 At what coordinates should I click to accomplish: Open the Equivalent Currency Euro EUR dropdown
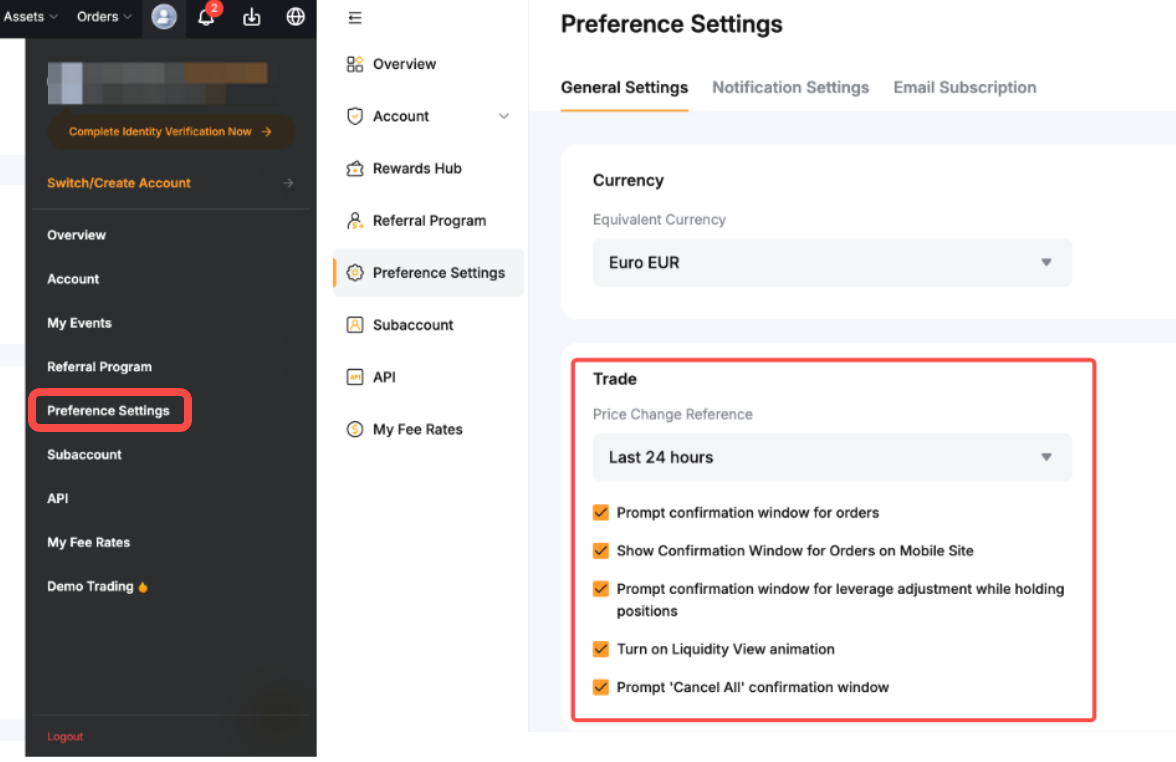click(x=832, y=263)
